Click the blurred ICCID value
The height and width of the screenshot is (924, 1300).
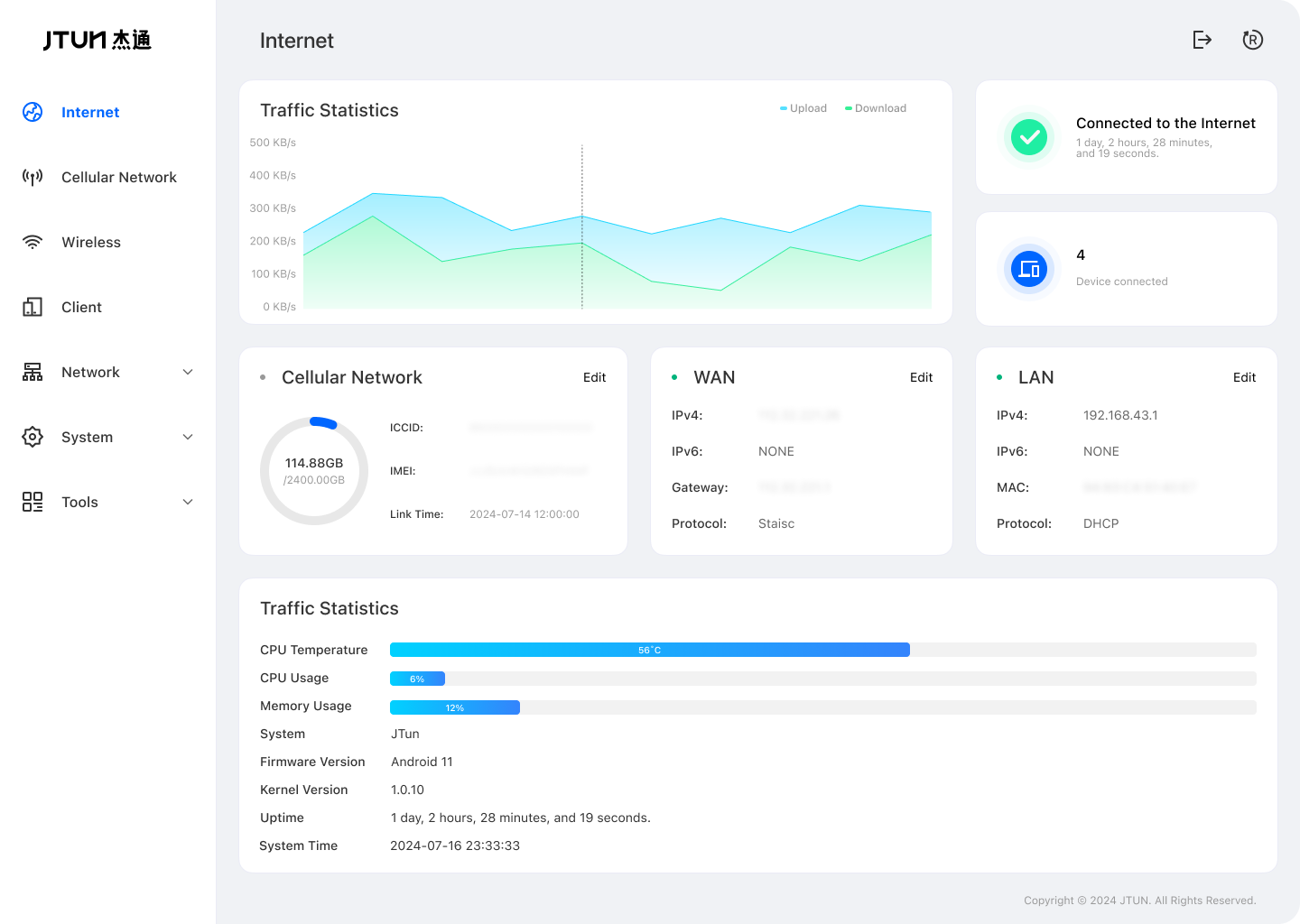531,428
